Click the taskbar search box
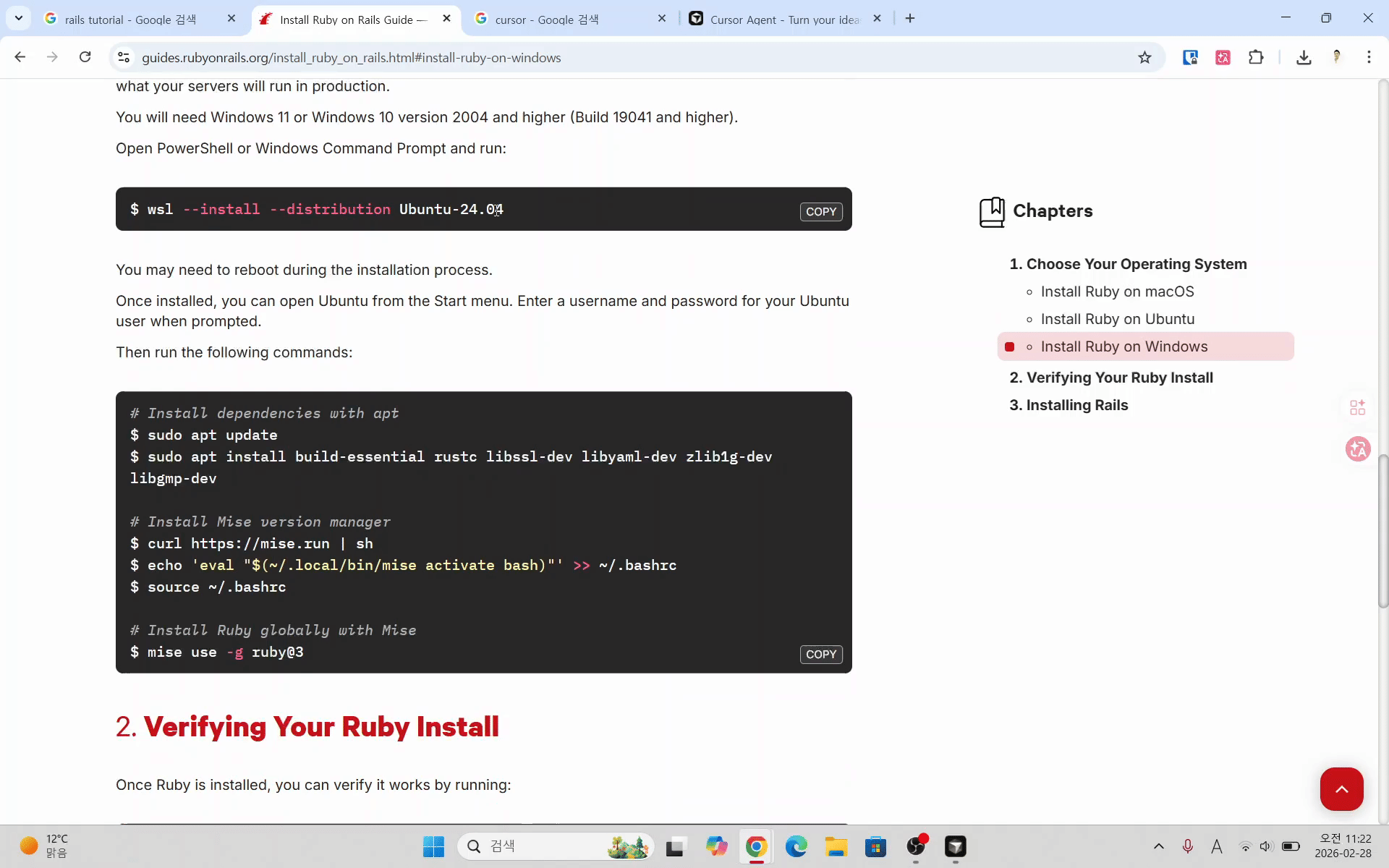Viewport: 1389px width, 868px height. 556,846
